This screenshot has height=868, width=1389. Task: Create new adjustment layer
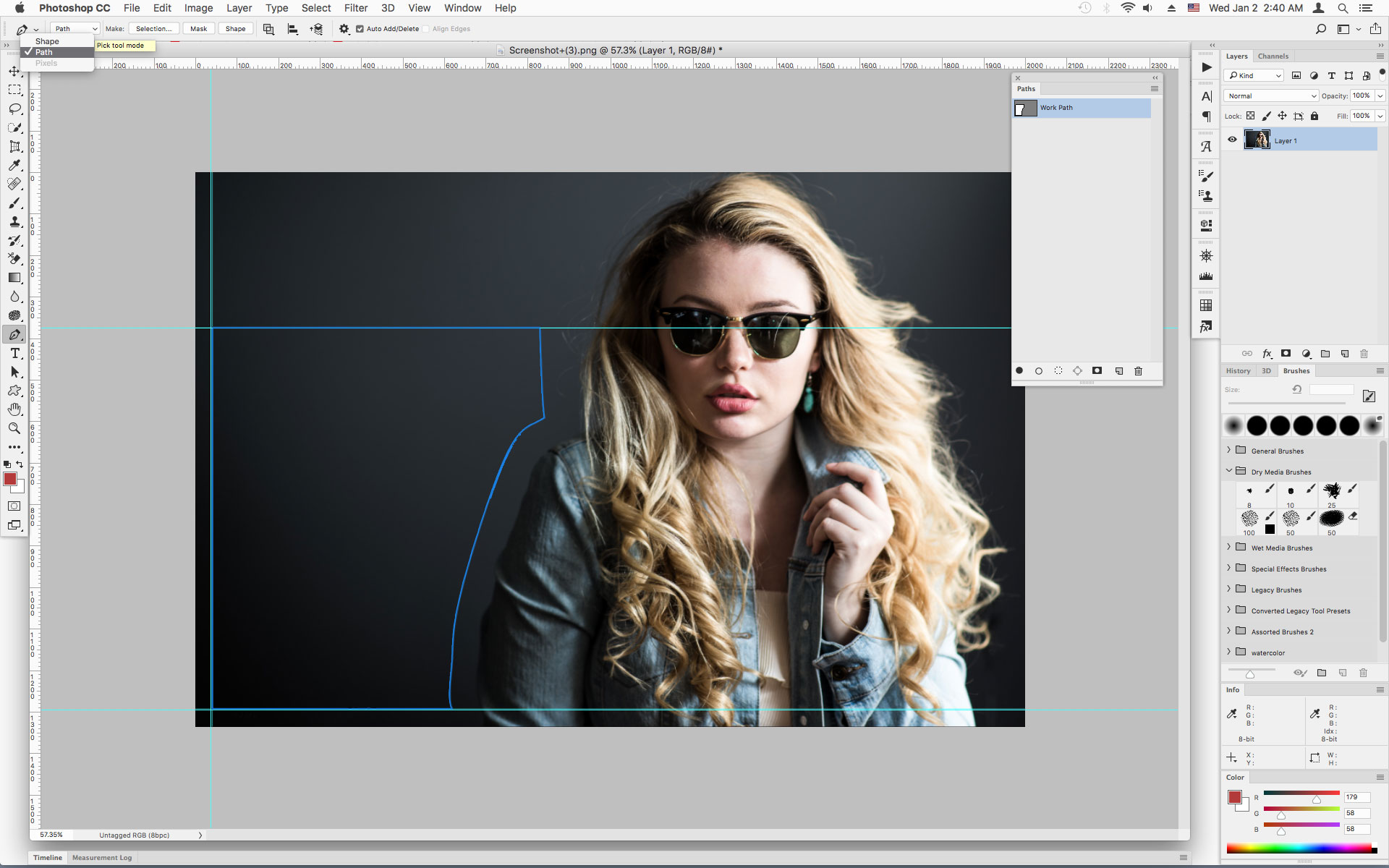[x=1306, y=354]
